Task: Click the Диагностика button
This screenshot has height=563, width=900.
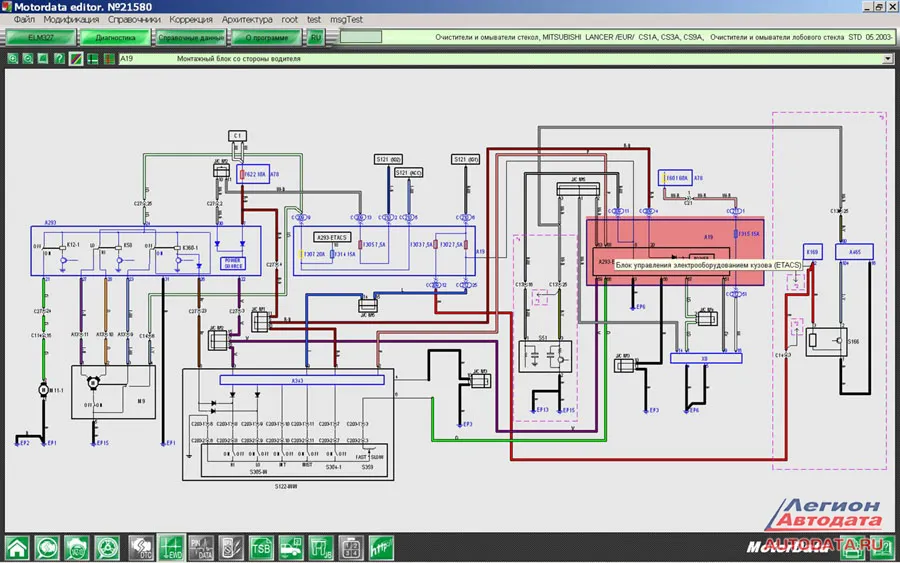Action: pos(116,38)
